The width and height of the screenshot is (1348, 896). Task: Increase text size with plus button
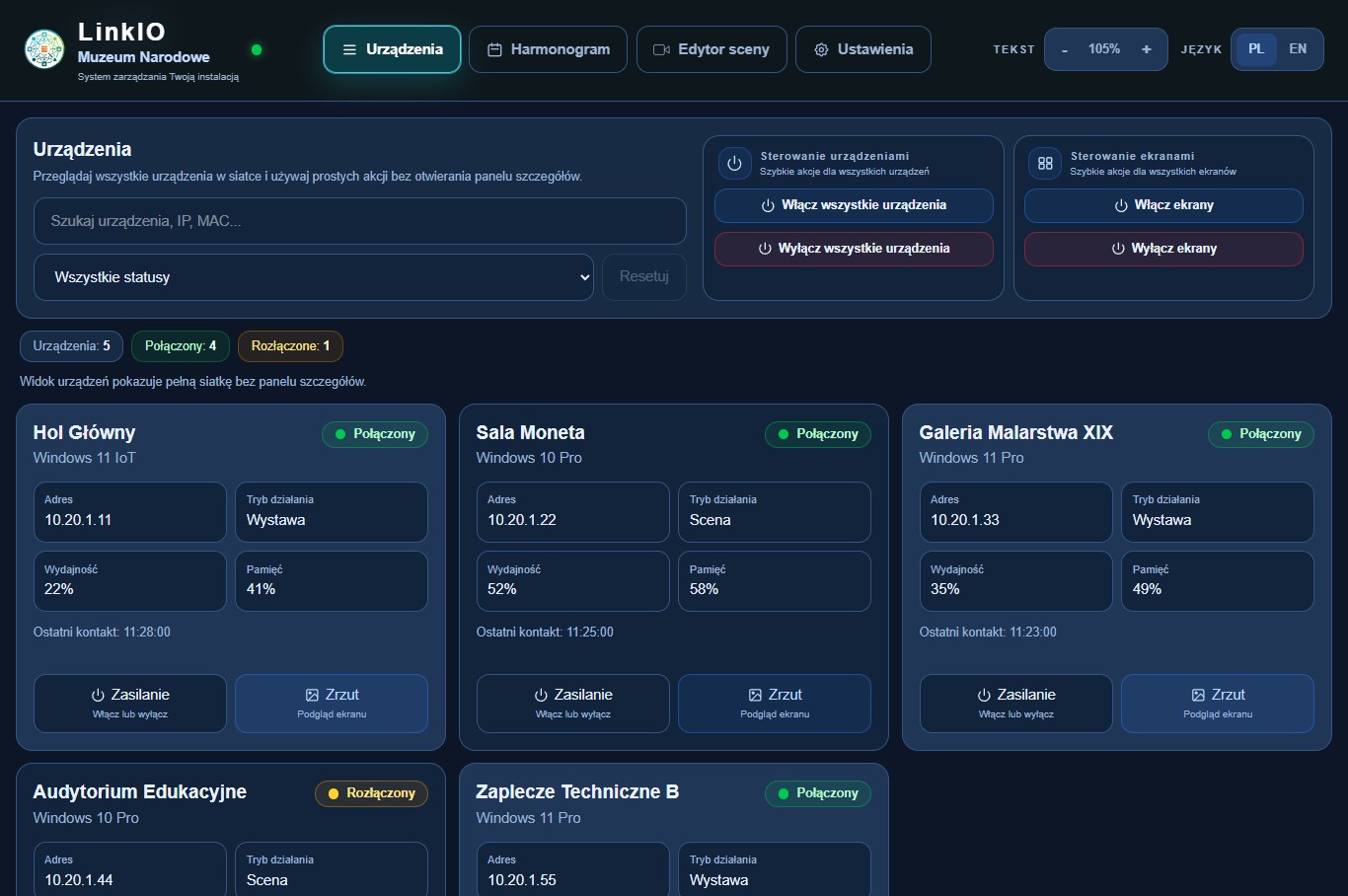click(x=1146, y=49)
